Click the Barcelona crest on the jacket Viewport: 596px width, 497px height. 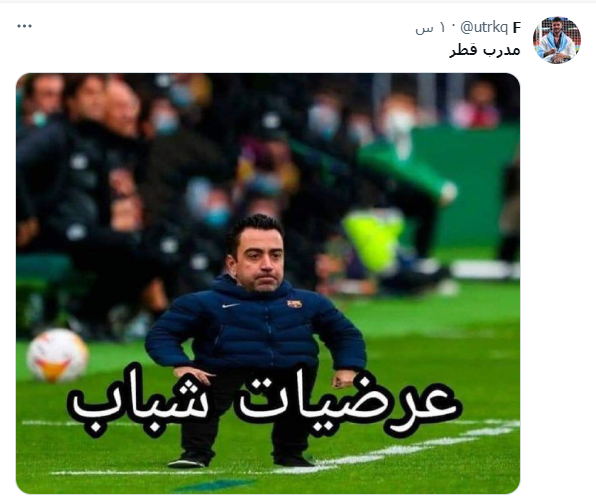(294, 304)
